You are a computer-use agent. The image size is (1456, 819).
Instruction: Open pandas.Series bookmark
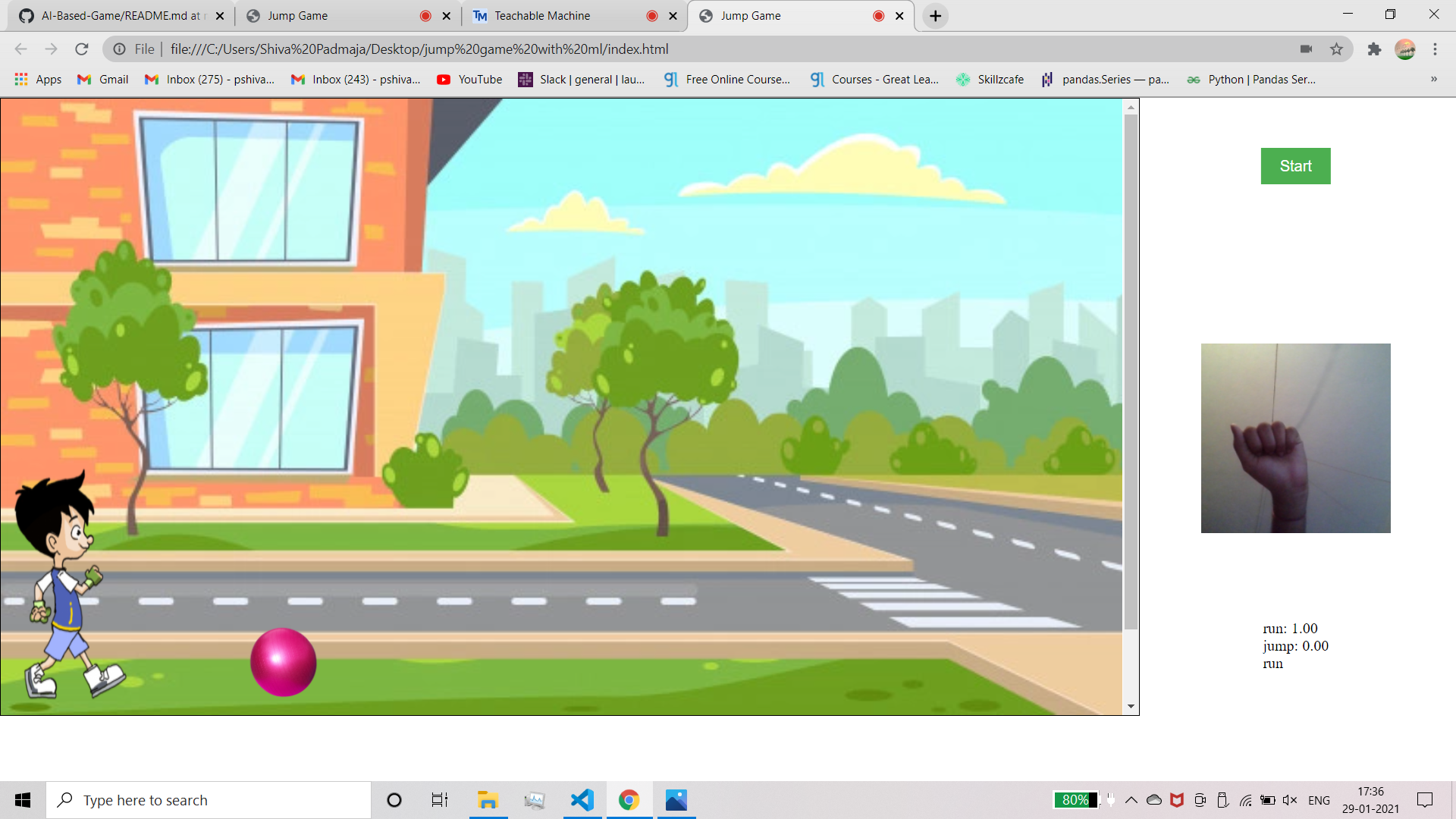point(1105,80)
